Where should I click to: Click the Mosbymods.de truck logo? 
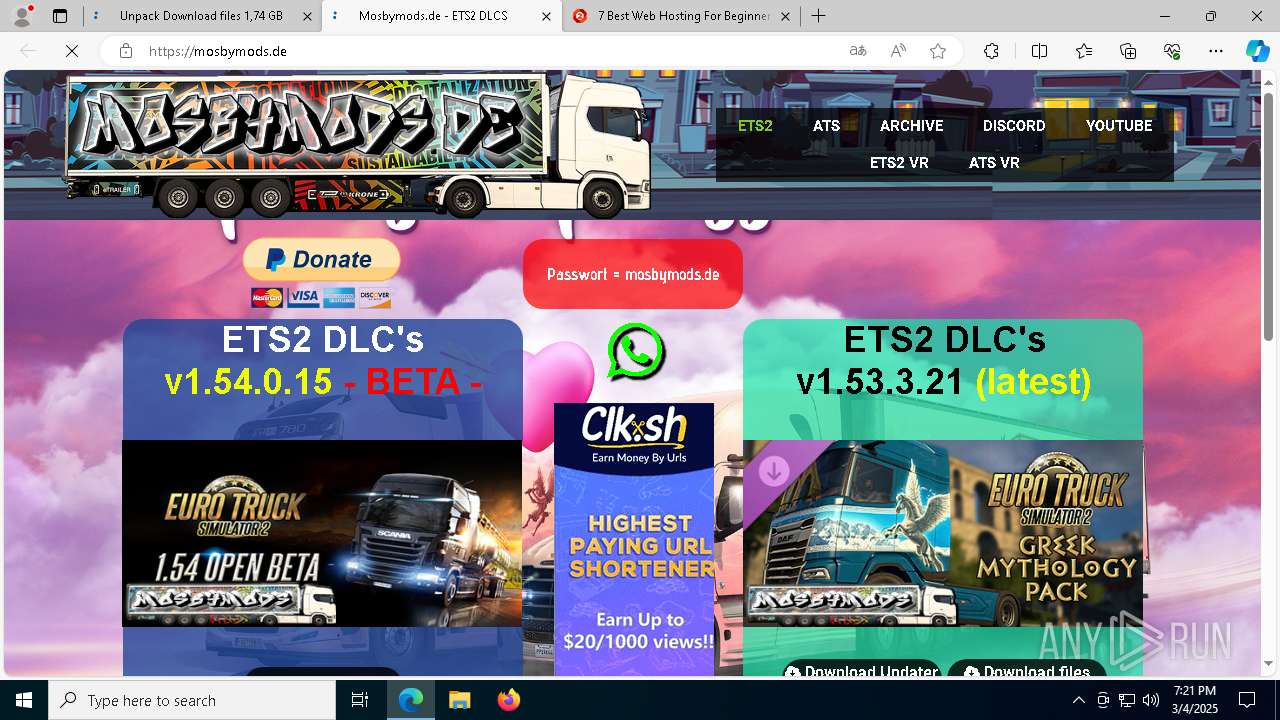pos(357,145)
